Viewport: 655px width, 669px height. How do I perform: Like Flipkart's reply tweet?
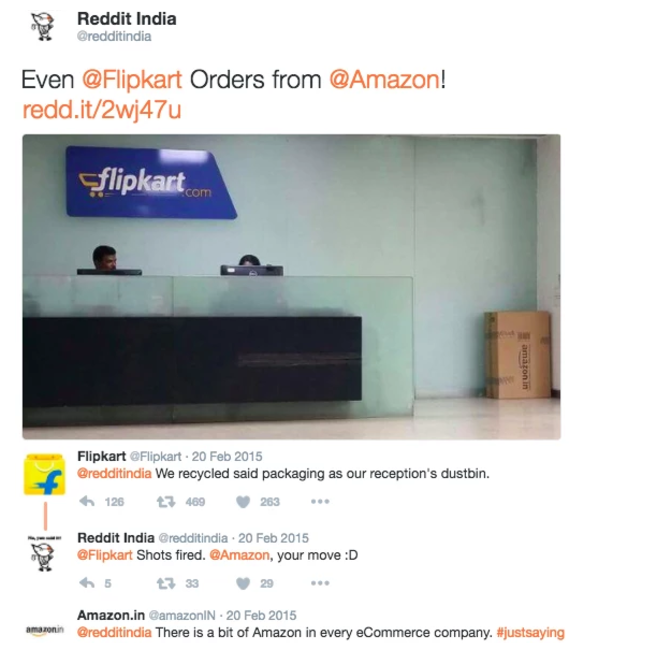[x=243, y=502]
